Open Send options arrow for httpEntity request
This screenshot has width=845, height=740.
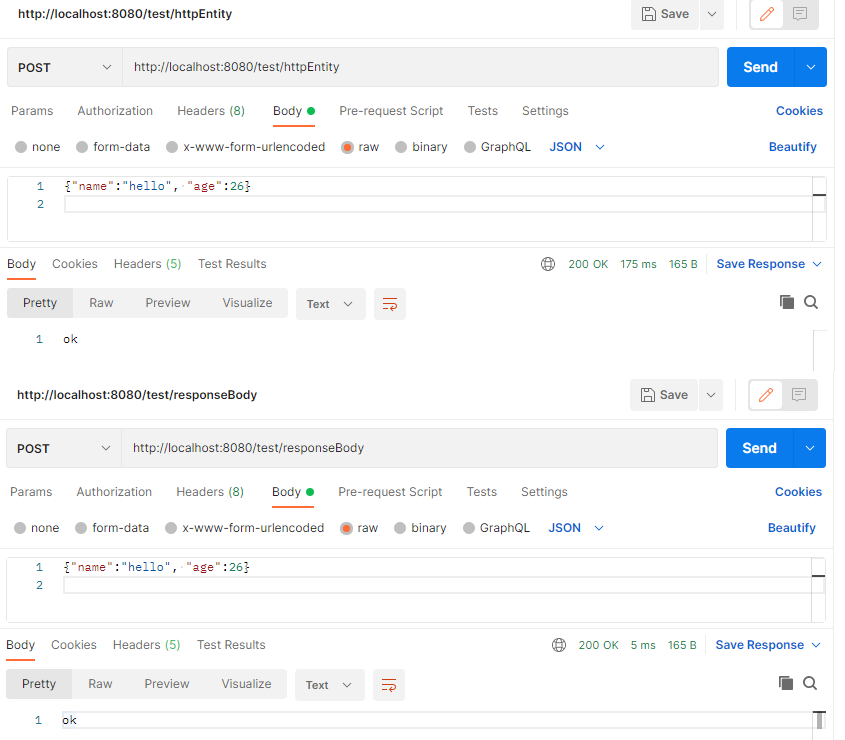811,67
